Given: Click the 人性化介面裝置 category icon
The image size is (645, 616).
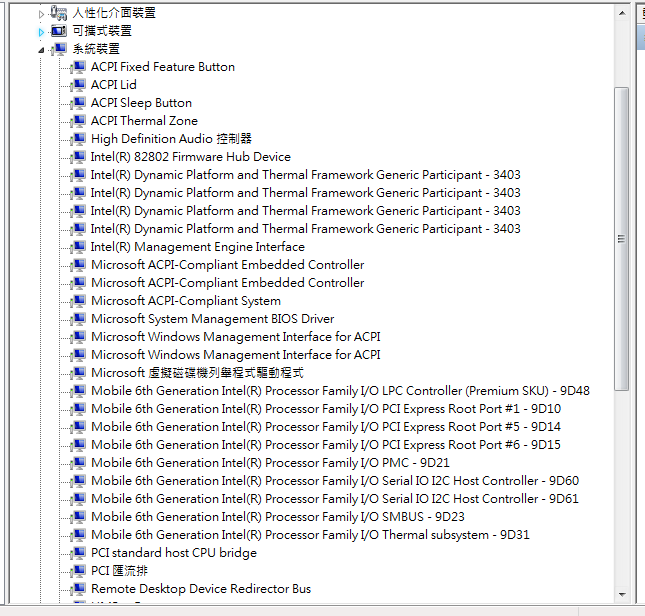Looking at the screenshot, I should point(59,13).
